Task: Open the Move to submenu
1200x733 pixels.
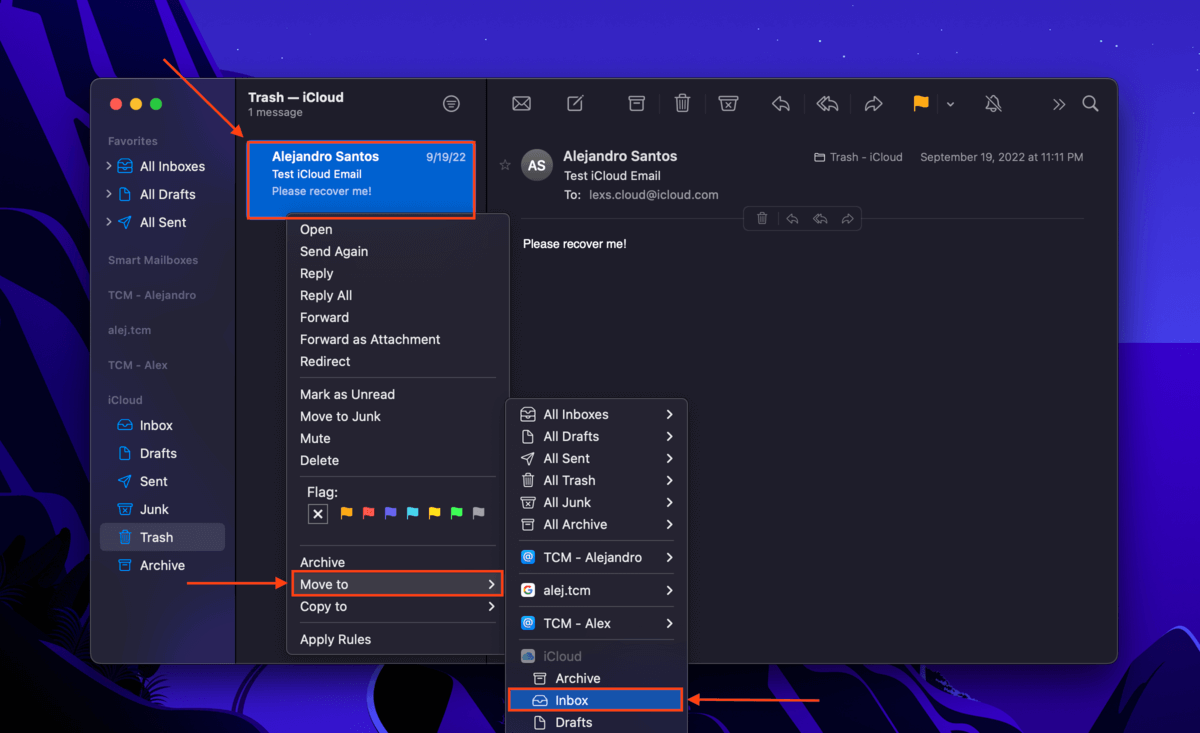Action: point(398,584)
